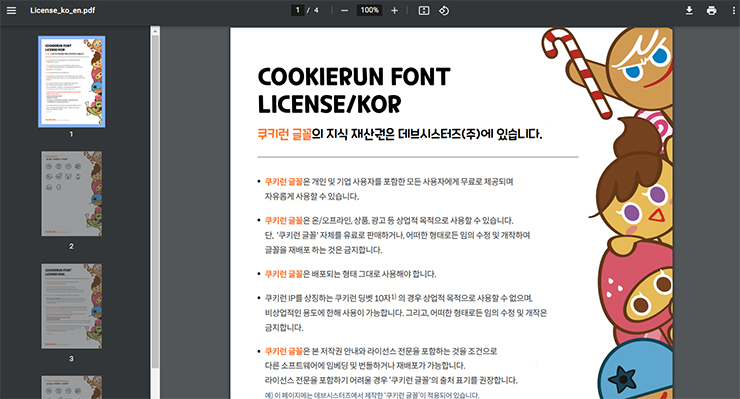Click the orange 쿠키런 글꼴 subtitle text
This screenshot has width=740, height=399.
pos(285,134)
